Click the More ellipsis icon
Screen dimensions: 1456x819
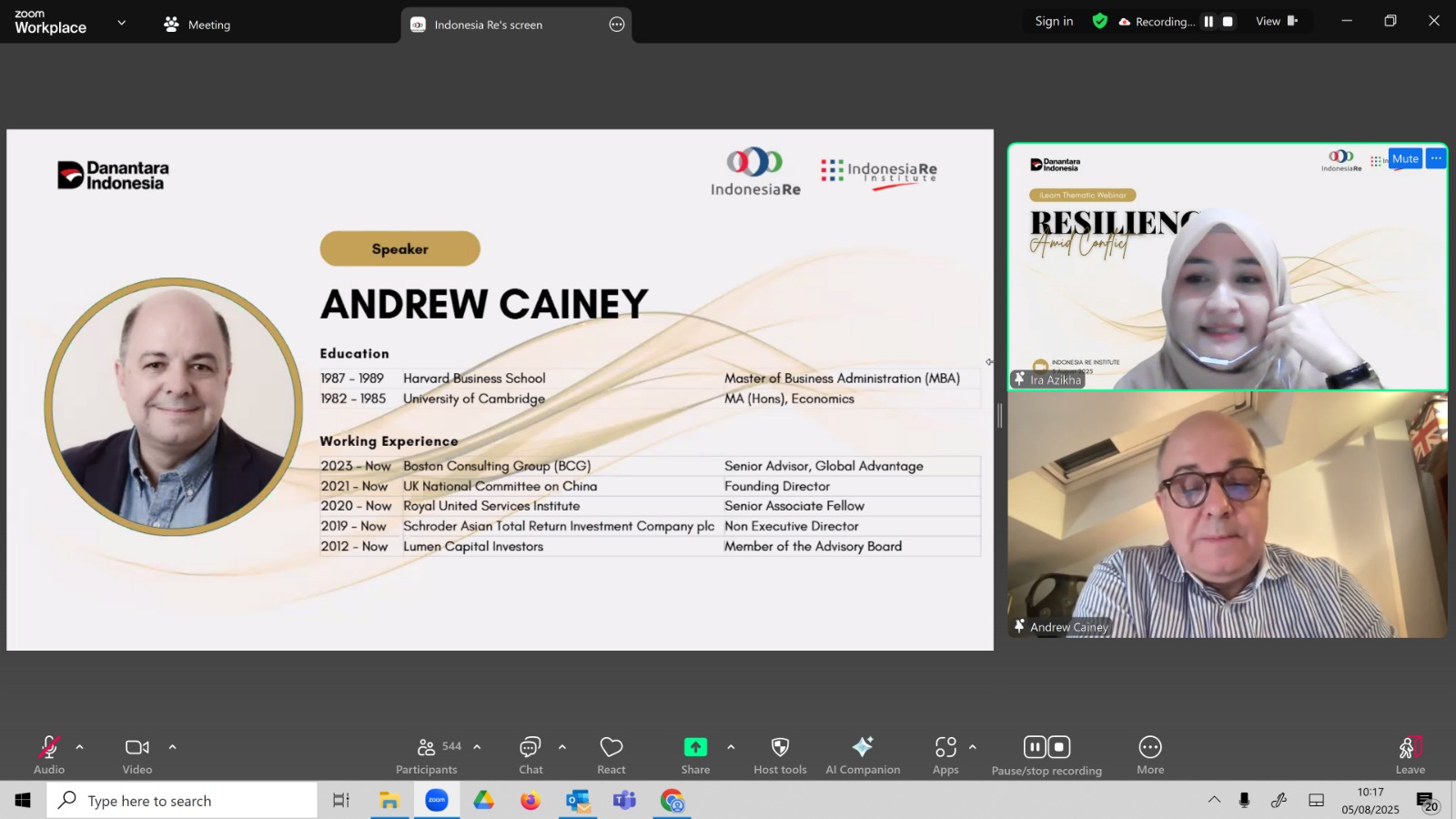(1150, 747)
